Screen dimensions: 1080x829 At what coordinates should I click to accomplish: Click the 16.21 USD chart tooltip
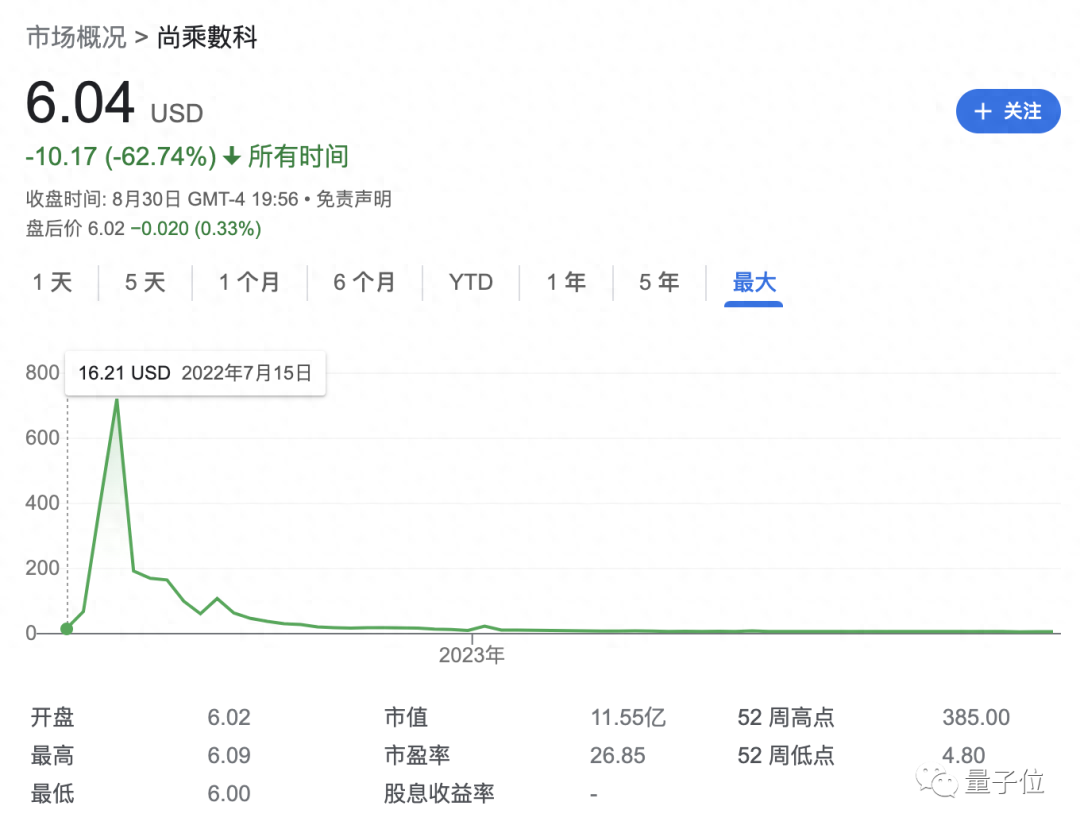[195, 374]
